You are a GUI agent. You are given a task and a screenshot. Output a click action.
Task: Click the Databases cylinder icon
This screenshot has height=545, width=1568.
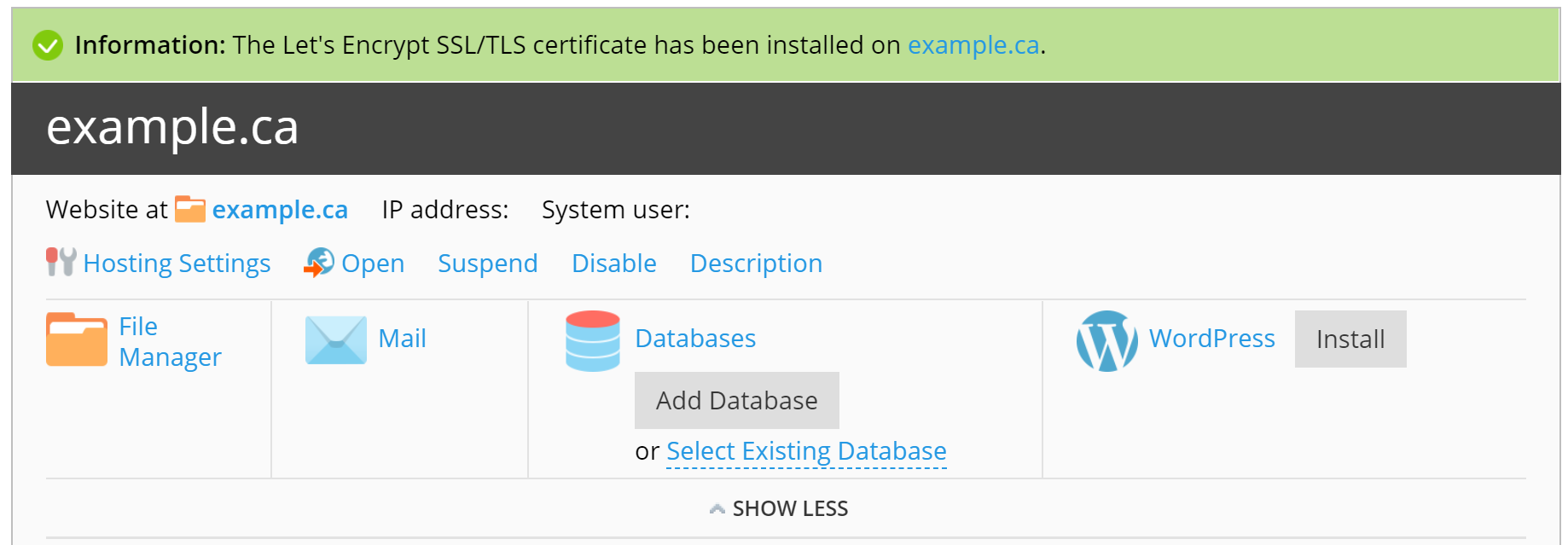[x=593, y=340]
